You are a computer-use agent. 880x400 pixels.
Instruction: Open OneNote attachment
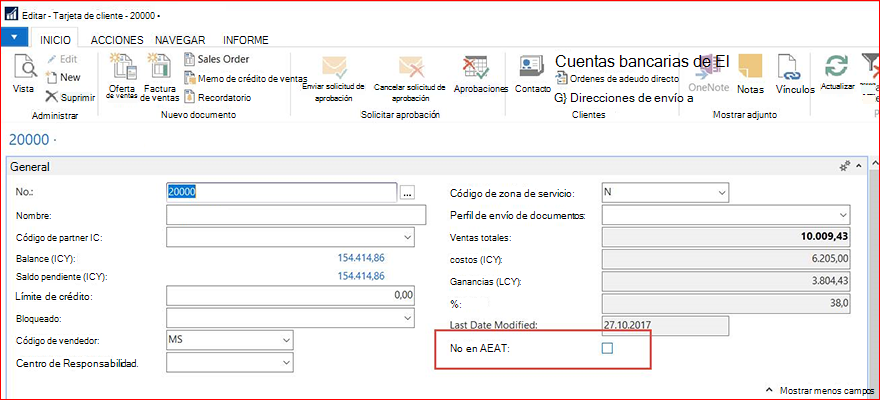click(x=708, y=74)
